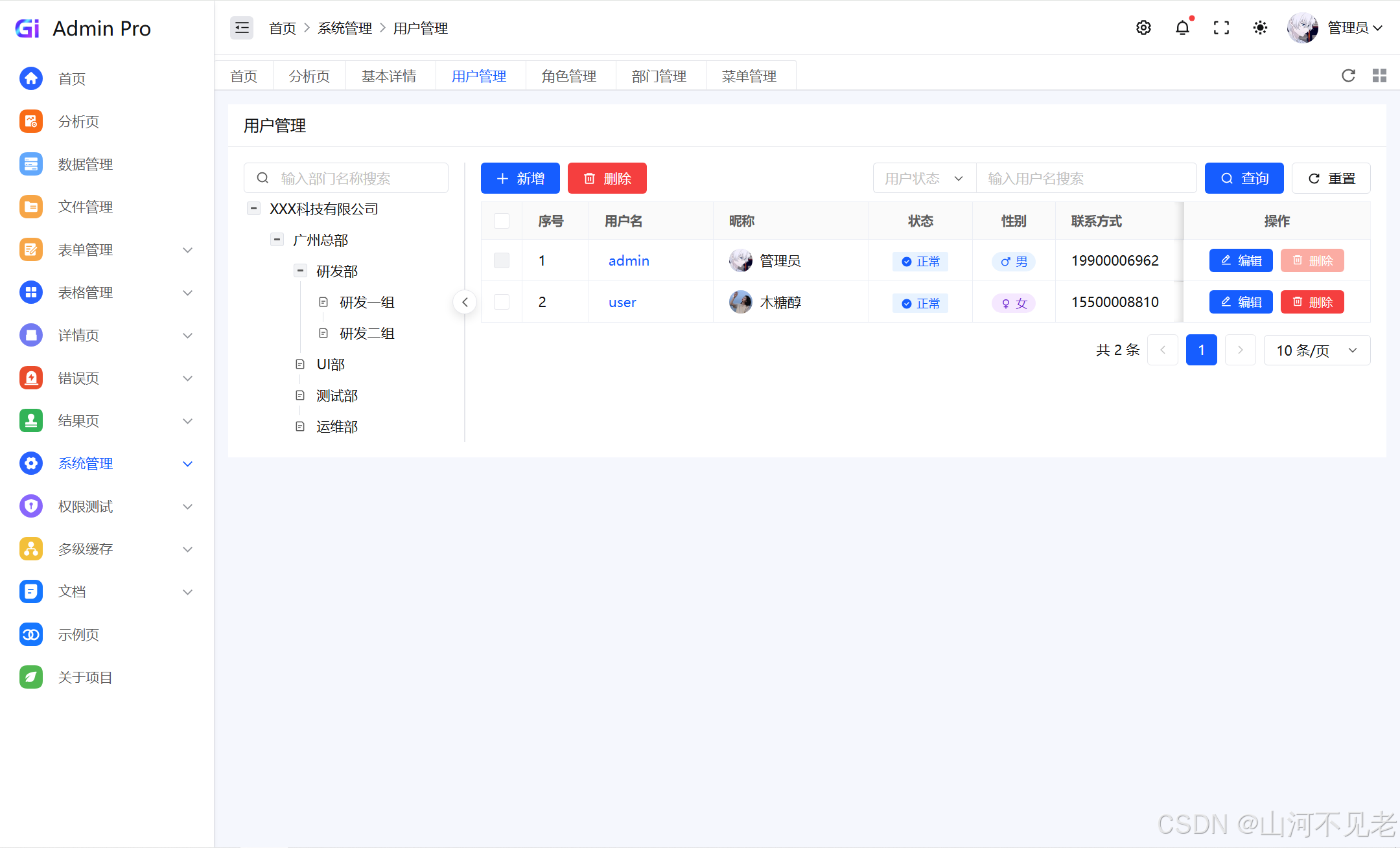Switch to the 角色管理 tab
Viewport: 1400px width, 848px height.
[x=569, y=76]
